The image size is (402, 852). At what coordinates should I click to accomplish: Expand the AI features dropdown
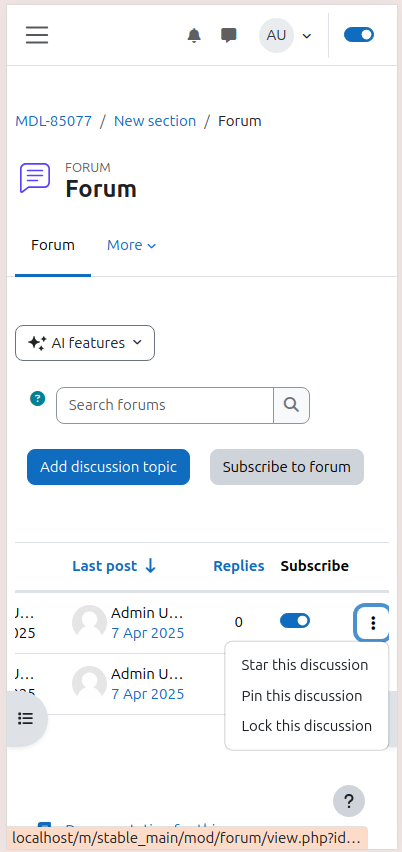85,343
